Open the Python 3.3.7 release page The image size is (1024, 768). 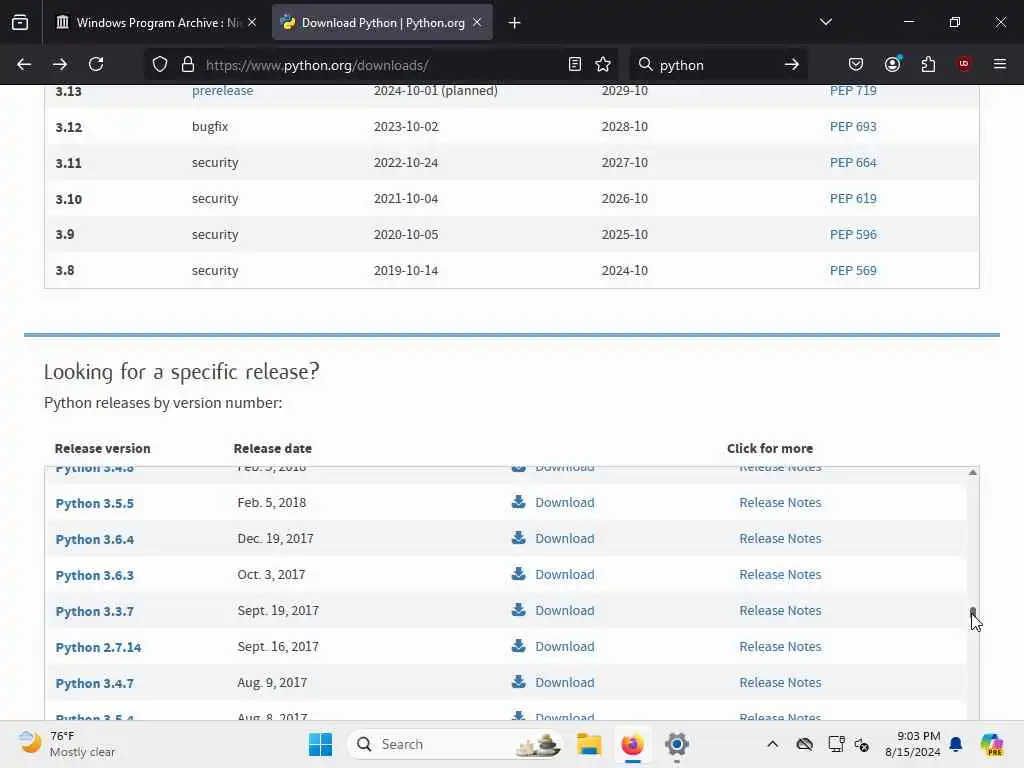(x=95, y=611)
